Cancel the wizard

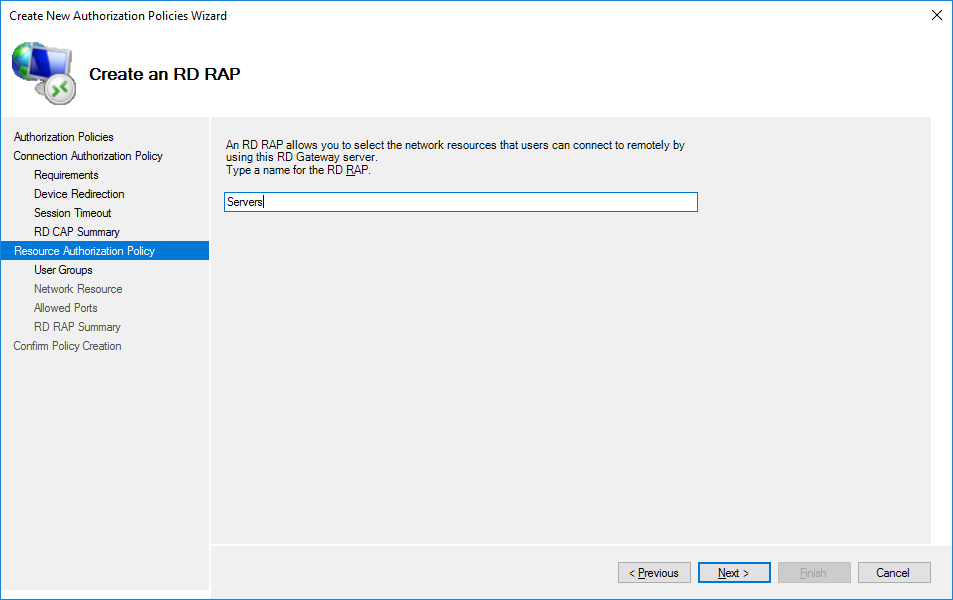[893, 573]
